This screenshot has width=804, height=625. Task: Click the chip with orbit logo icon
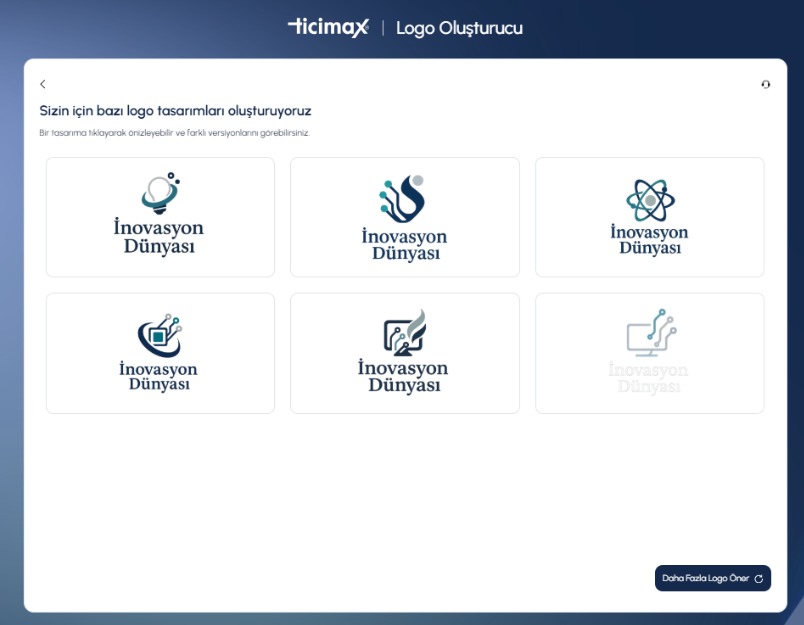click(x=159, y=336)
